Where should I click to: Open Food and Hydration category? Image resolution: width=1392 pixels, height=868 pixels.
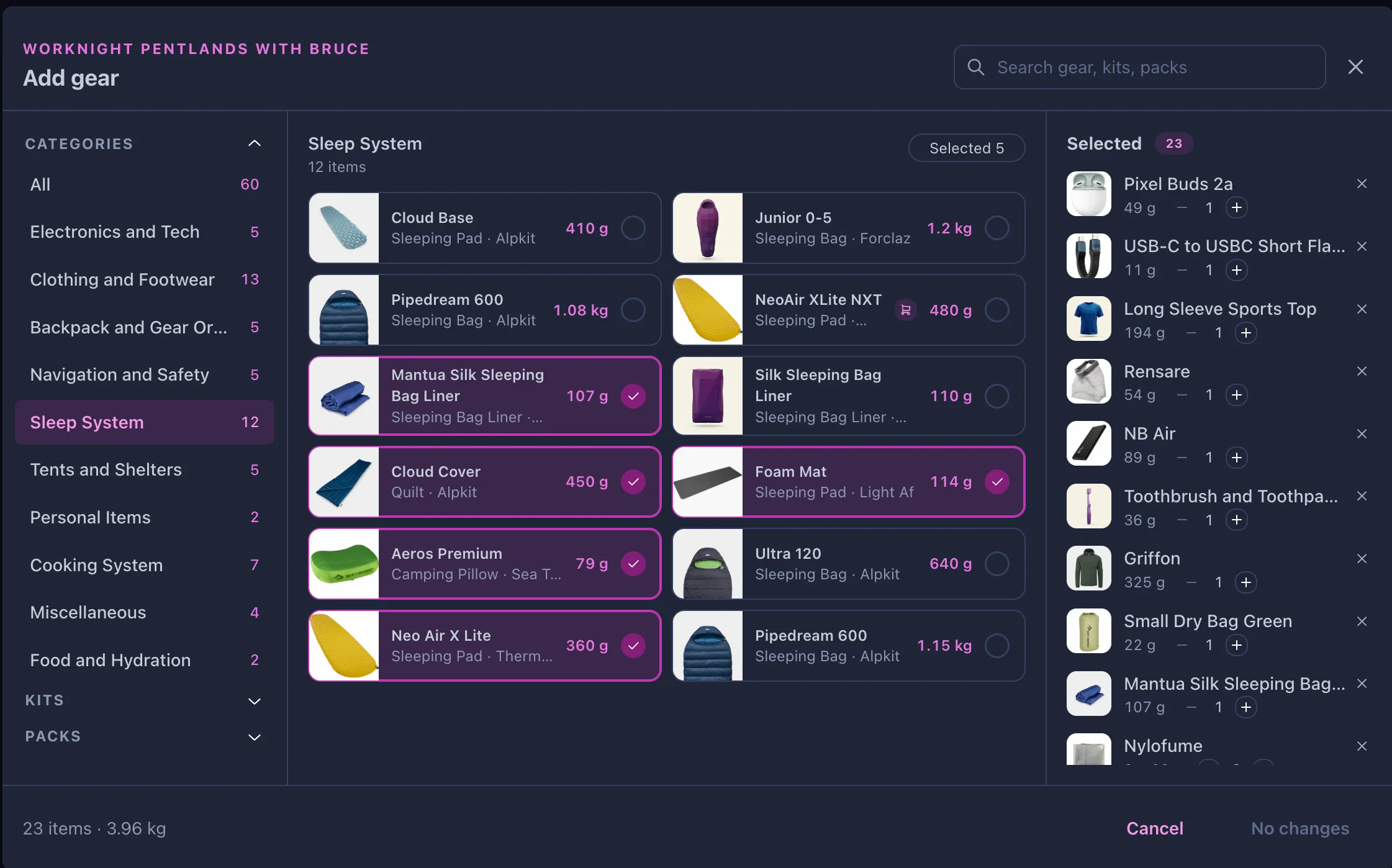point(145,660)
